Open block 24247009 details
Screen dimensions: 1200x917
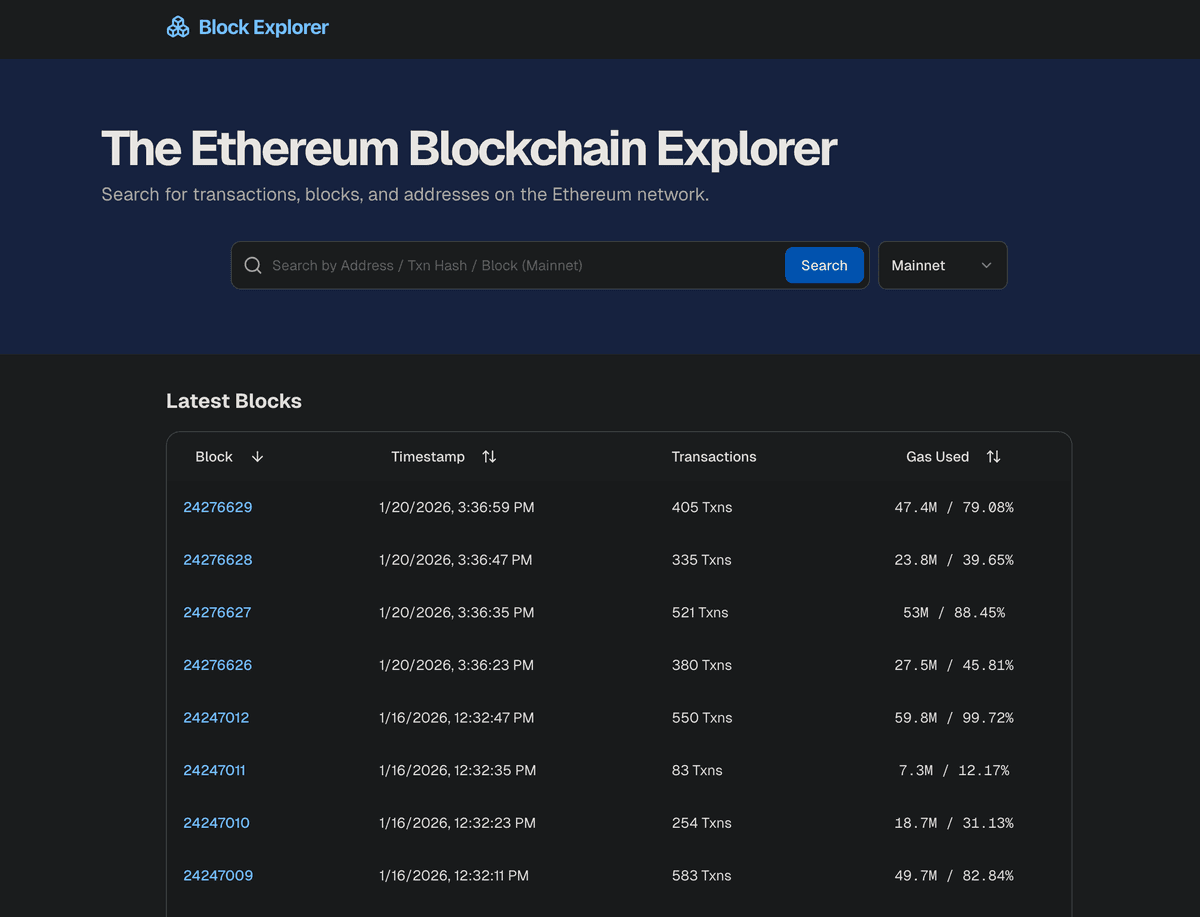tap(218, 875)
